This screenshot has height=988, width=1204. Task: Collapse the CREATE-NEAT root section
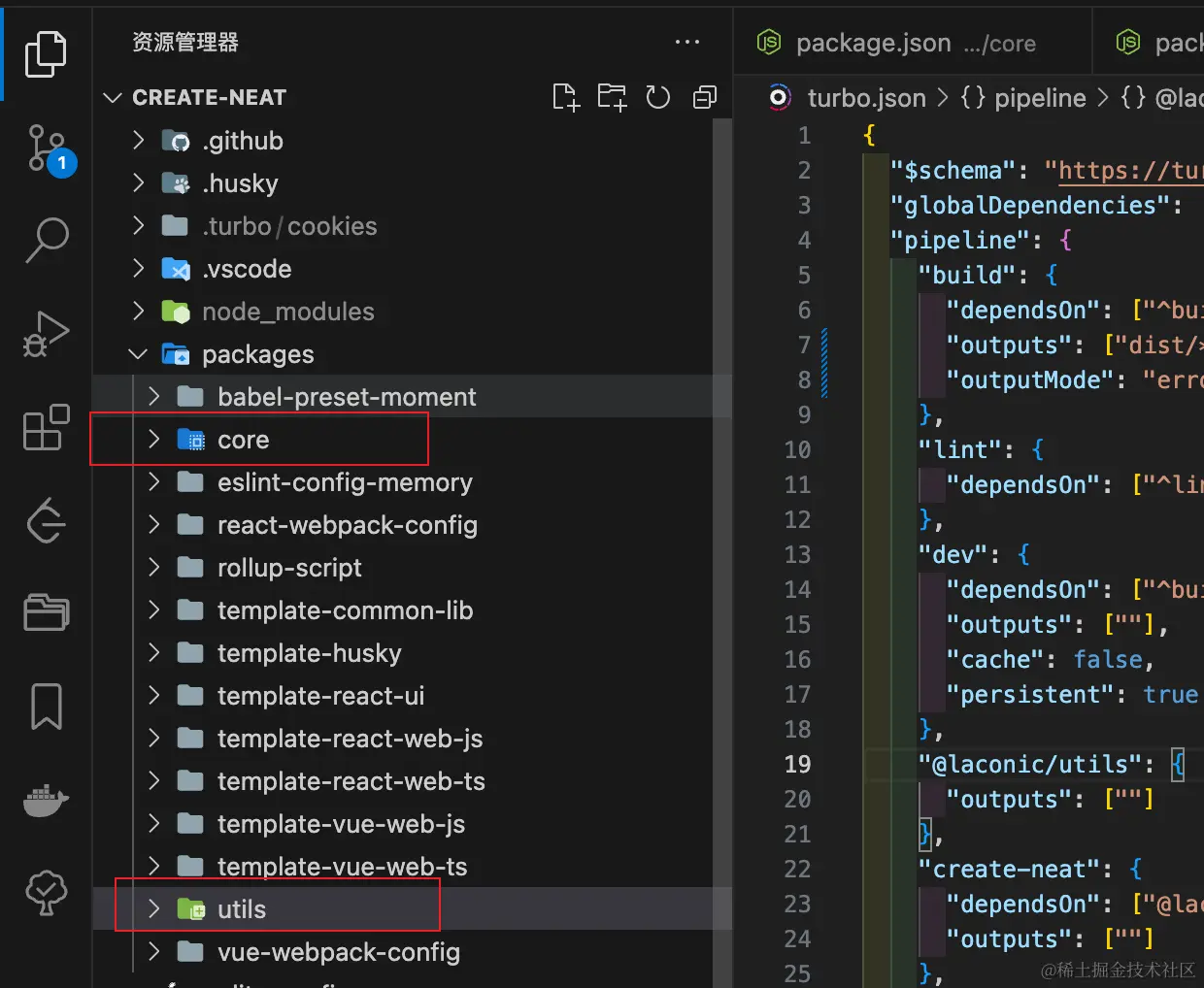[113, 97]
